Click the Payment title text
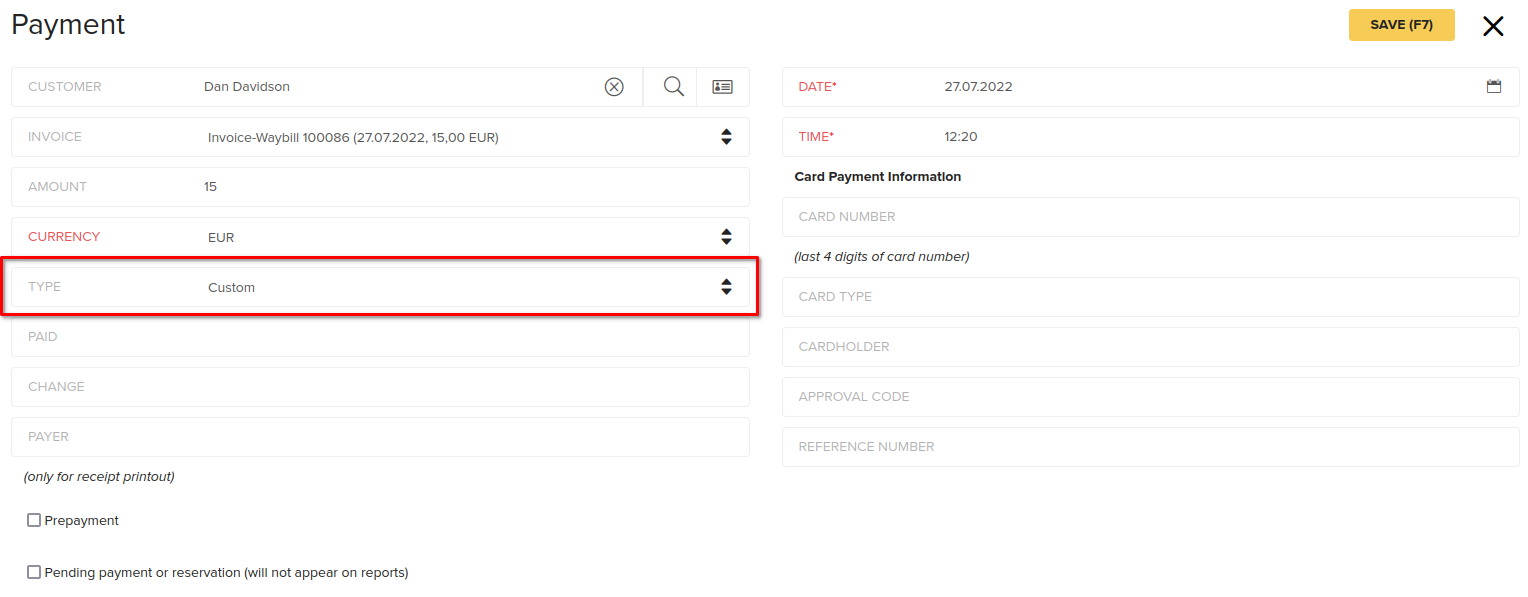 68,25
